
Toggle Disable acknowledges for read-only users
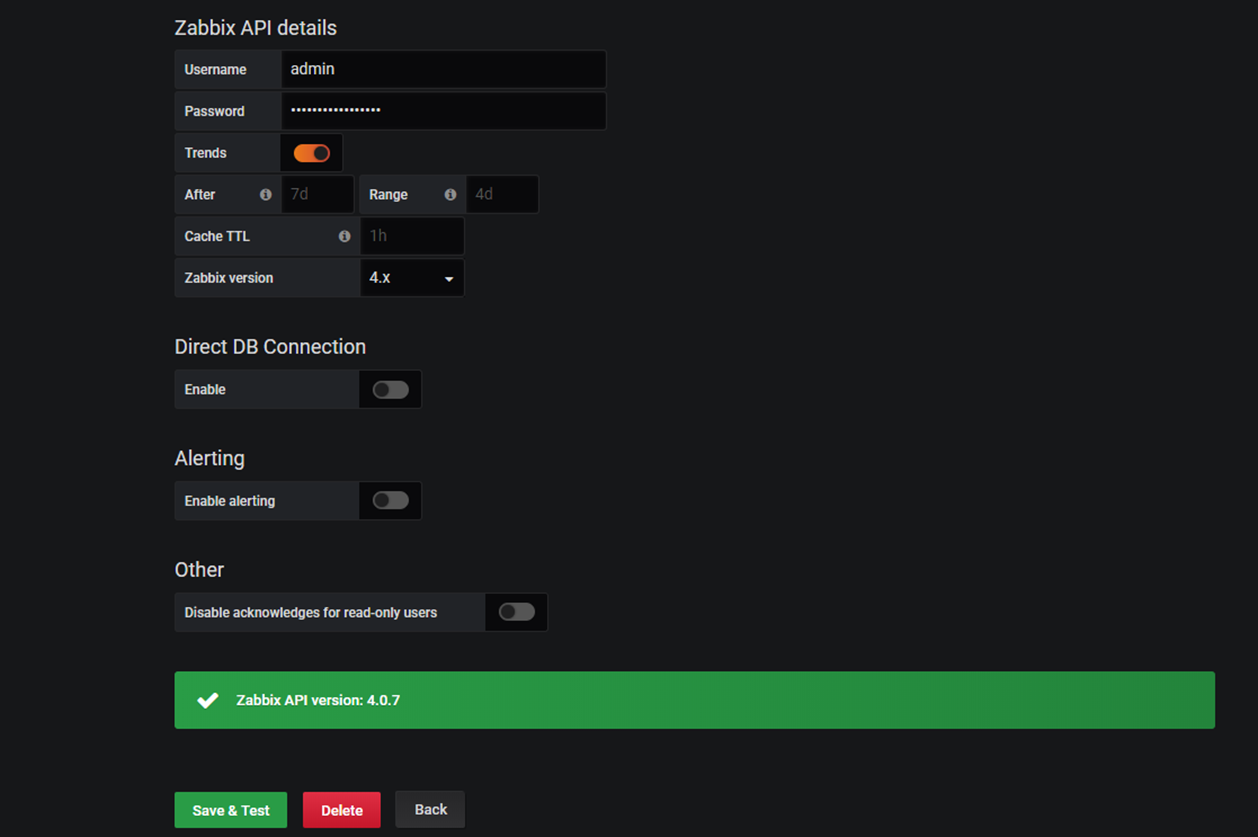tap(516, 612)
